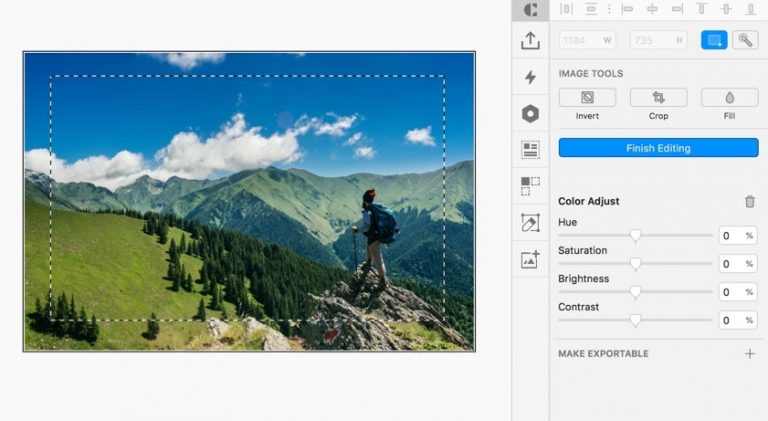Click the Invert selection icon button
768x421 pixels.
pos(587,98)
